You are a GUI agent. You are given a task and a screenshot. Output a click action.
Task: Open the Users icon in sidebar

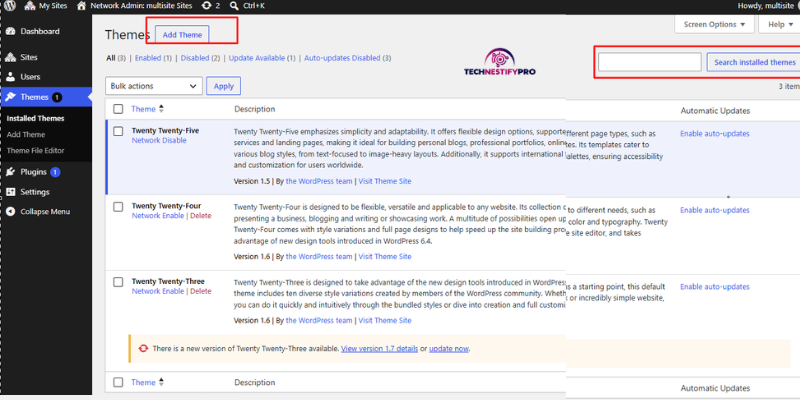pos(10,77)
